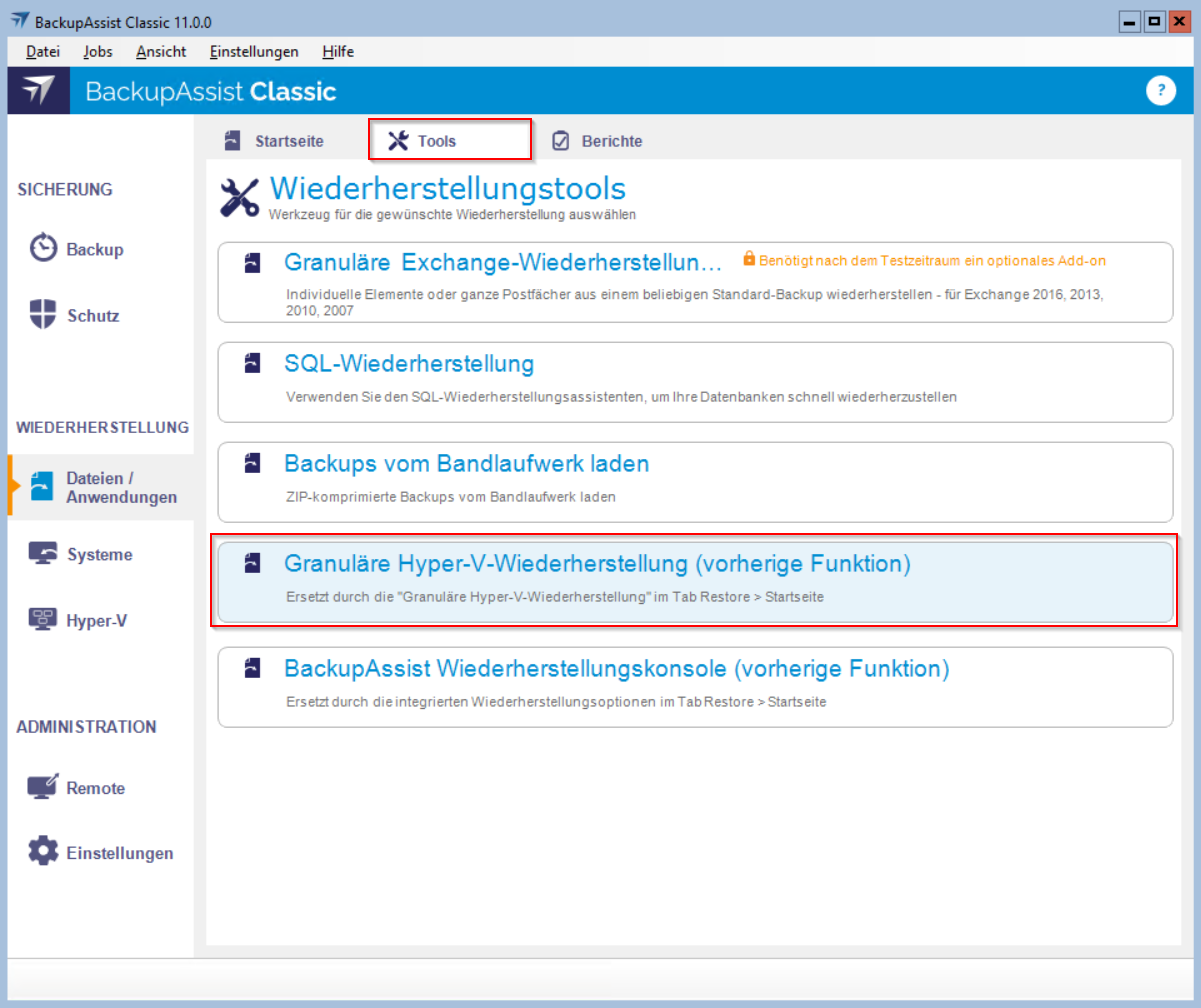Screen dimensions: 1201x1008
Task: Open the Hilfe menu
Action: tap(338, 52)
